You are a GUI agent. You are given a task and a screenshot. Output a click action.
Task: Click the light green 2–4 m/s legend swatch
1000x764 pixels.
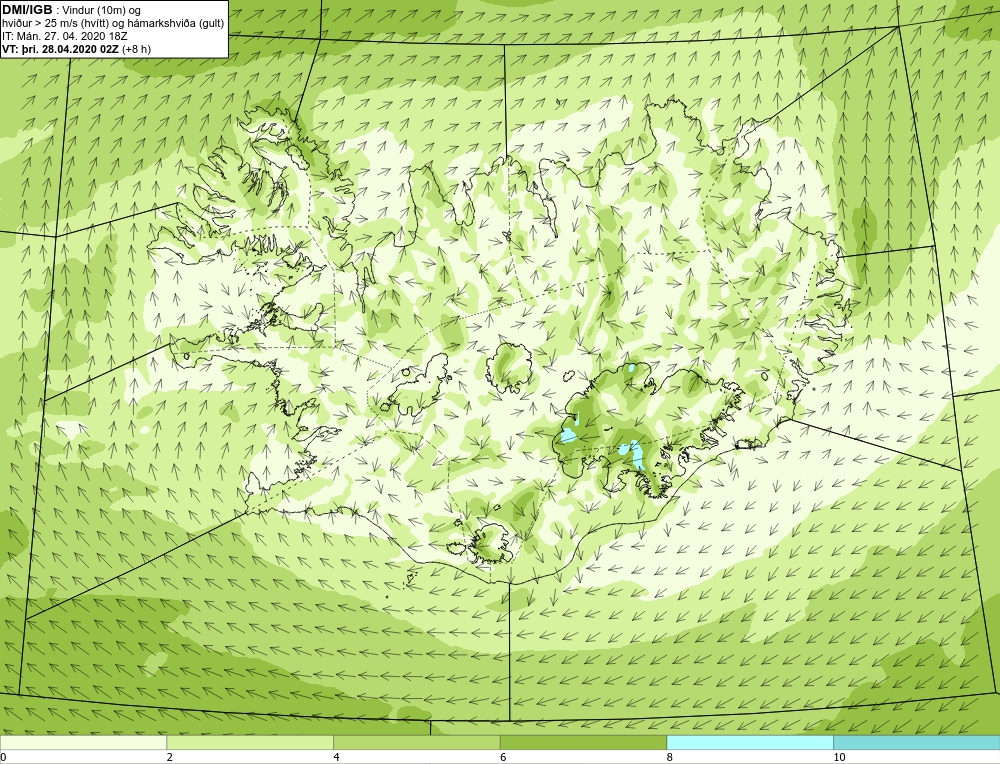click(250, 742)
